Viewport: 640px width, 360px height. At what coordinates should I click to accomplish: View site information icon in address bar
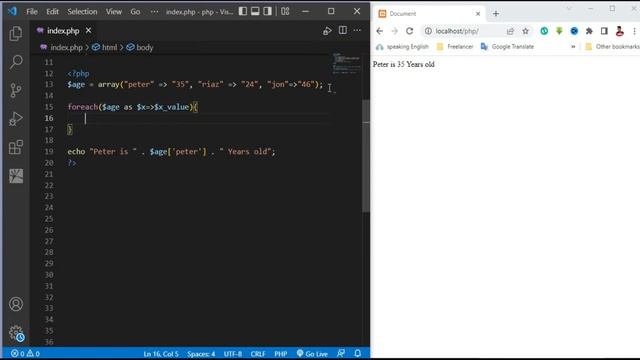(428, 31)
